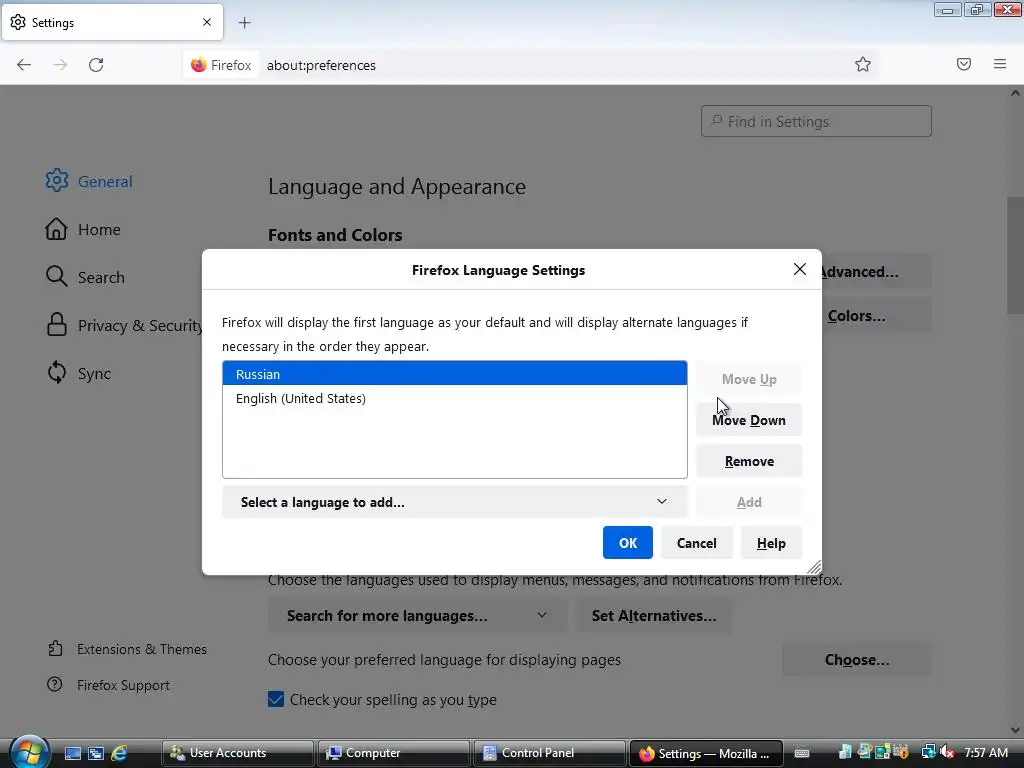Open the Sync settings category

(x=78, y=373)
